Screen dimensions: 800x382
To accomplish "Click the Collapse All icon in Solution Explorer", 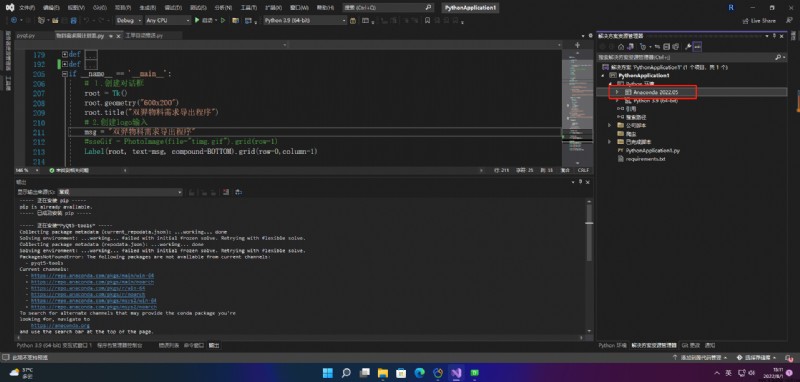I will pyautogui.click(x=666, y=46).
